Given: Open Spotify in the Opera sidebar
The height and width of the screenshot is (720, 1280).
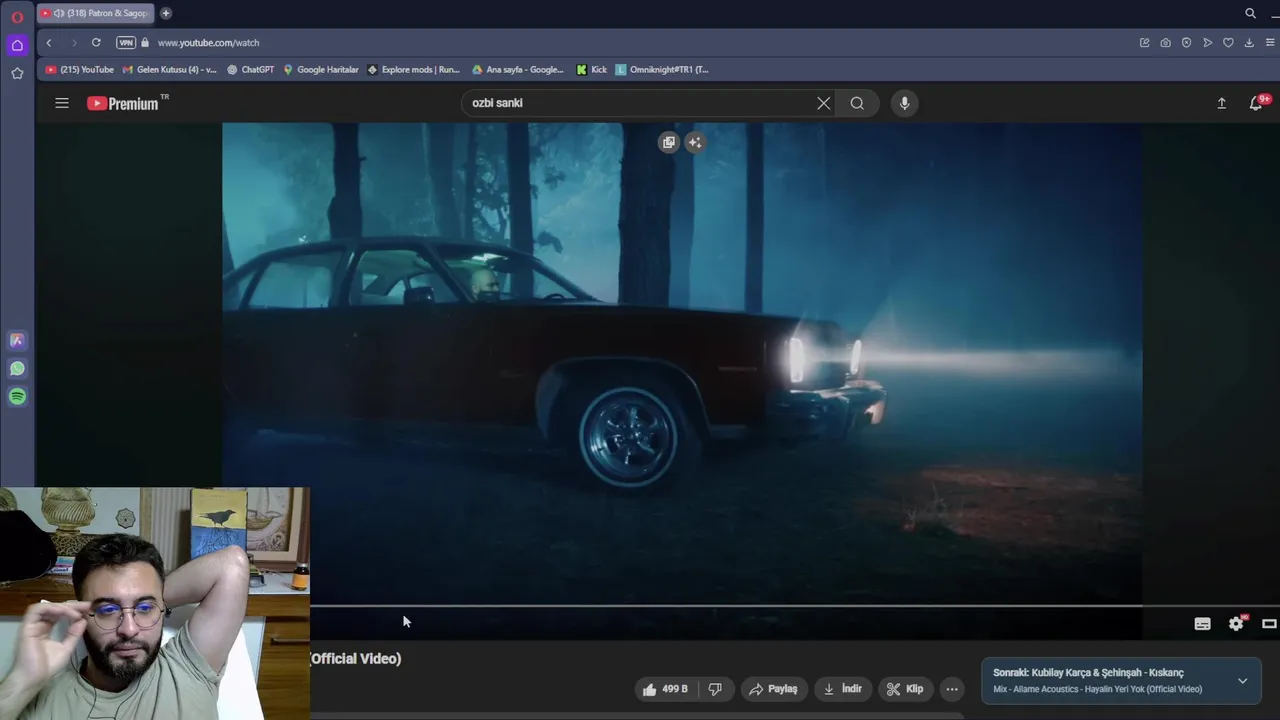Looking at the screenshot, I should [x=17, y=396].
